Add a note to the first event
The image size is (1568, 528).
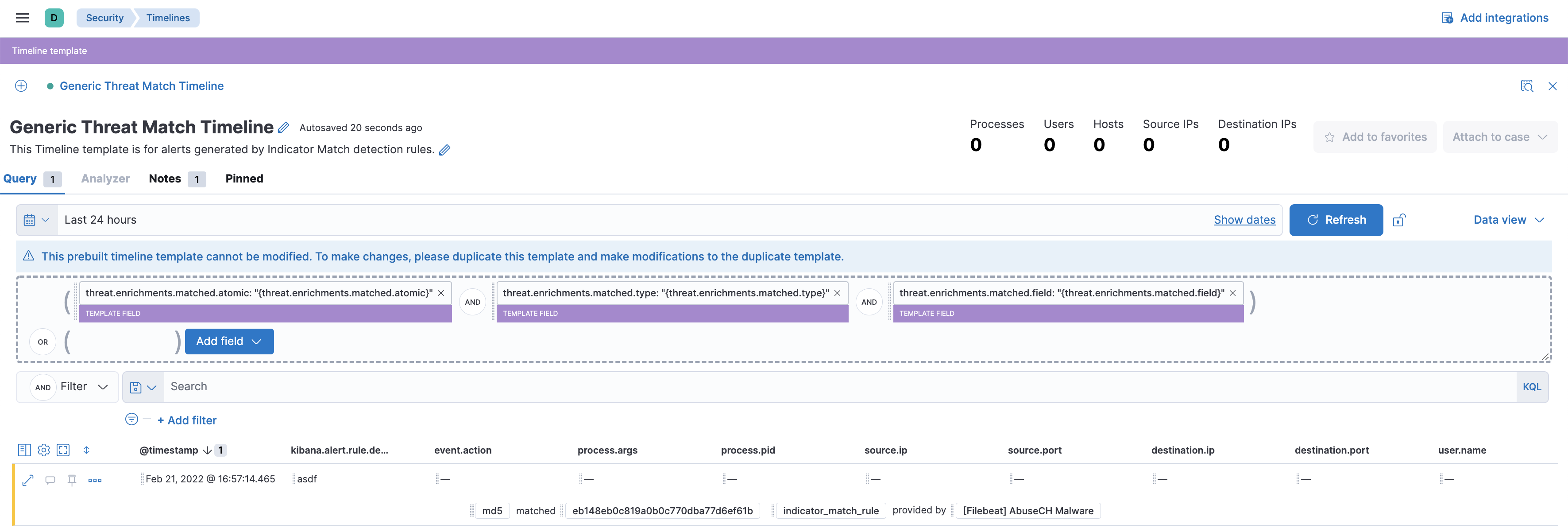click(x=50, y=480)
